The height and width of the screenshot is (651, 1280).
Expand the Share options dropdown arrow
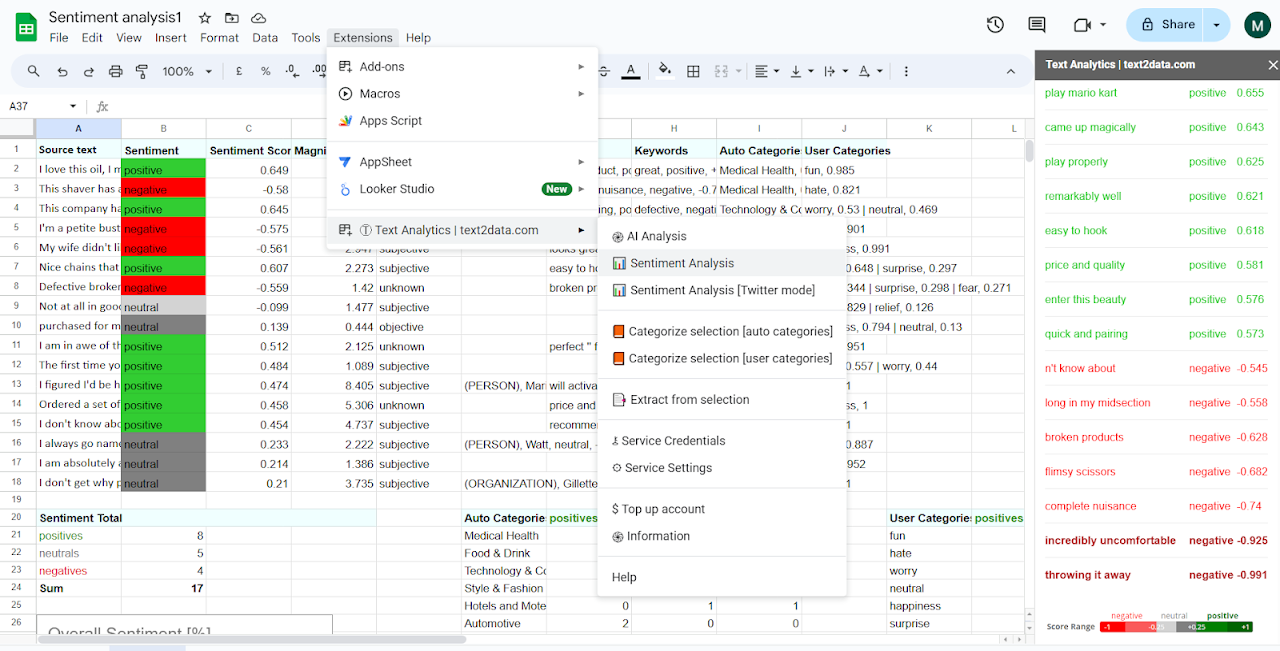pos(1217,25)
